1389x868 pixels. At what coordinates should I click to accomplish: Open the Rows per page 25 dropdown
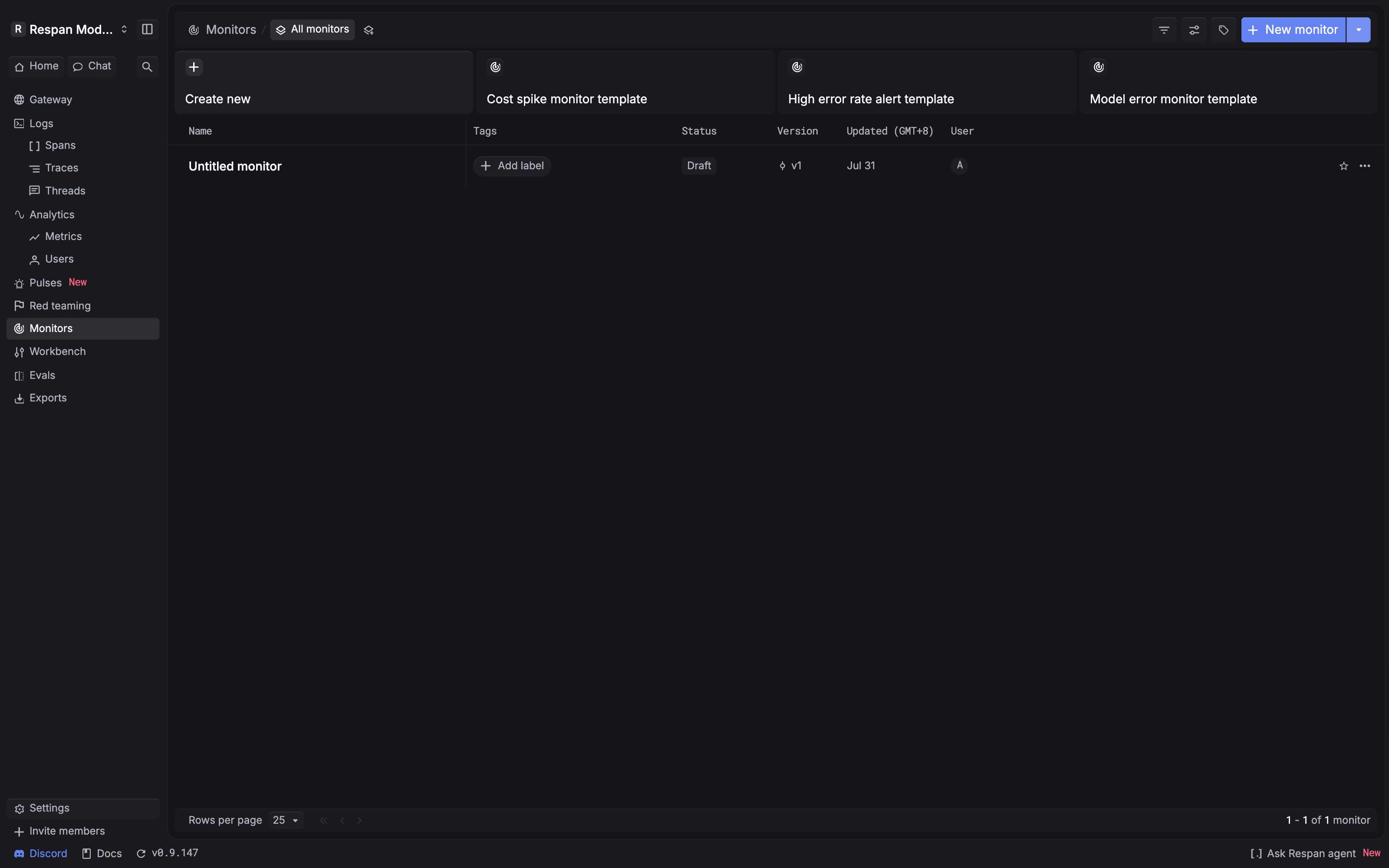click(286, 820)
